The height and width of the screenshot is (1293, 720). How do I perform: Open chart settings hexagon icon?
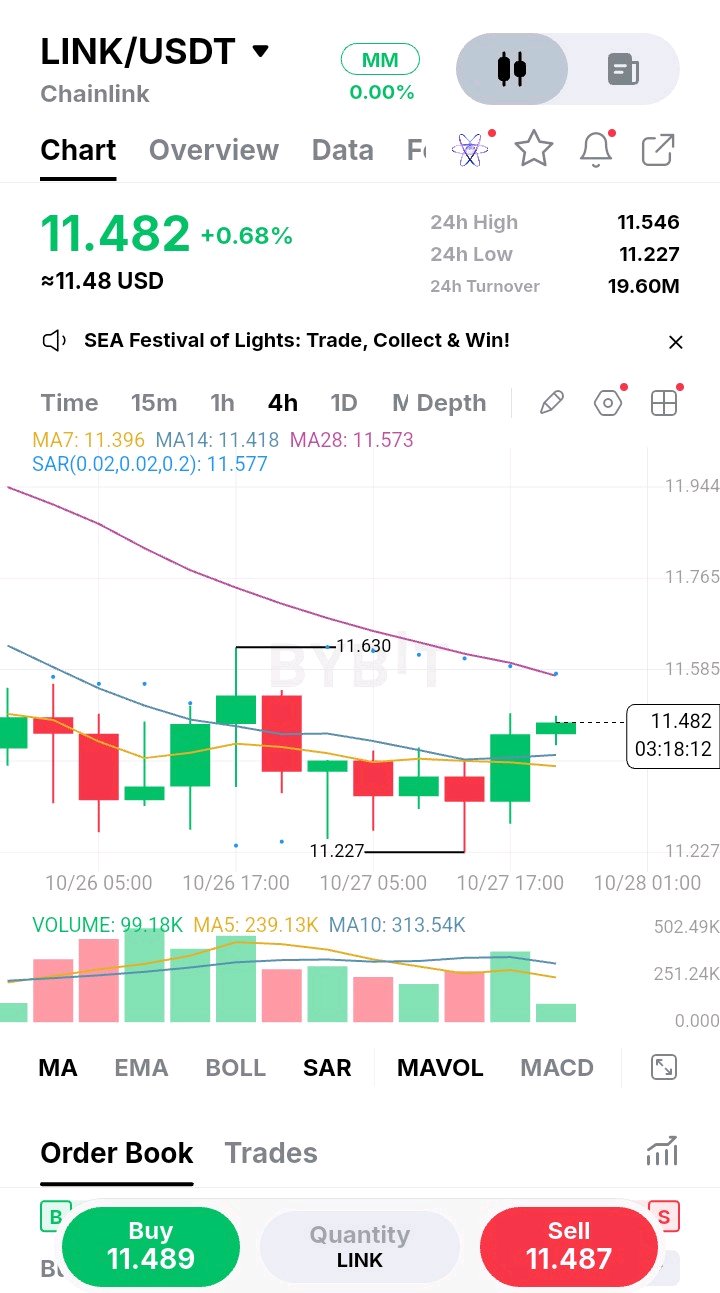coord(608,403)
